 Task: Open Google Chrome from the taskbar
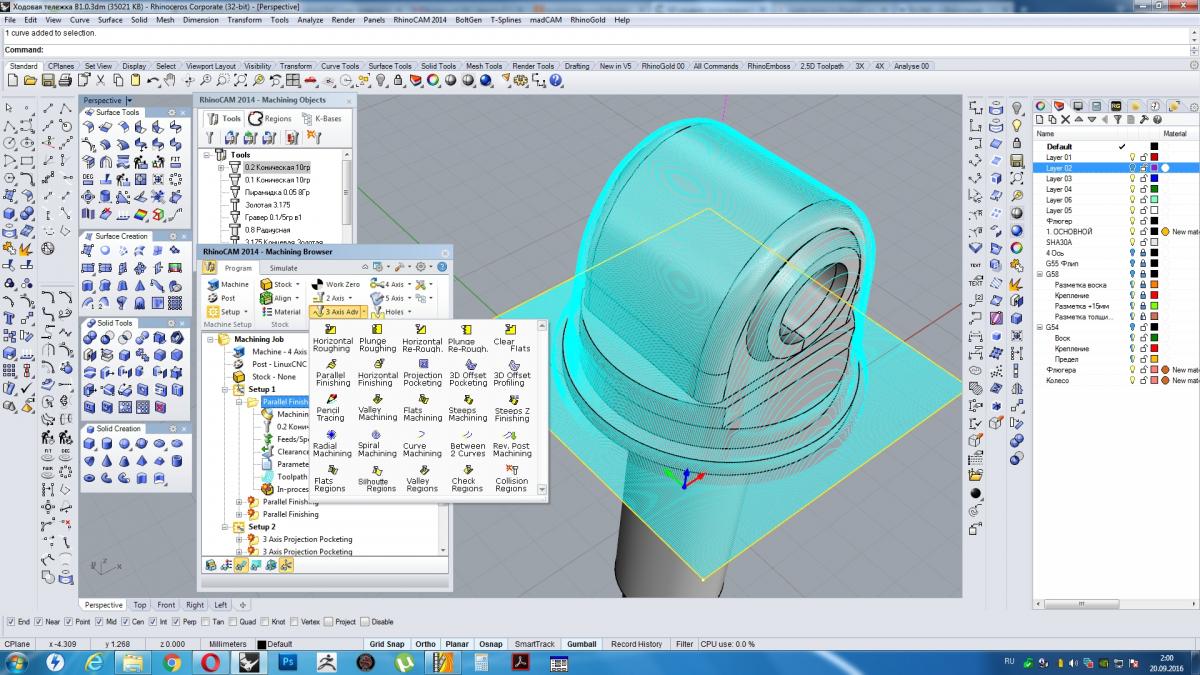point(172,662)
